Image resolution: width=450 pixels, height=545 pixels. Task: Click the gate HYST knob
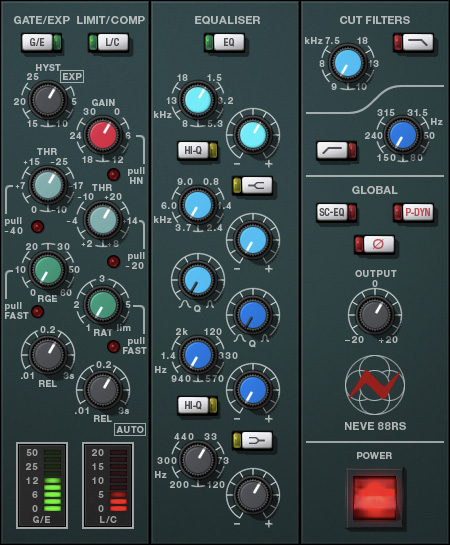click(47, 100)
